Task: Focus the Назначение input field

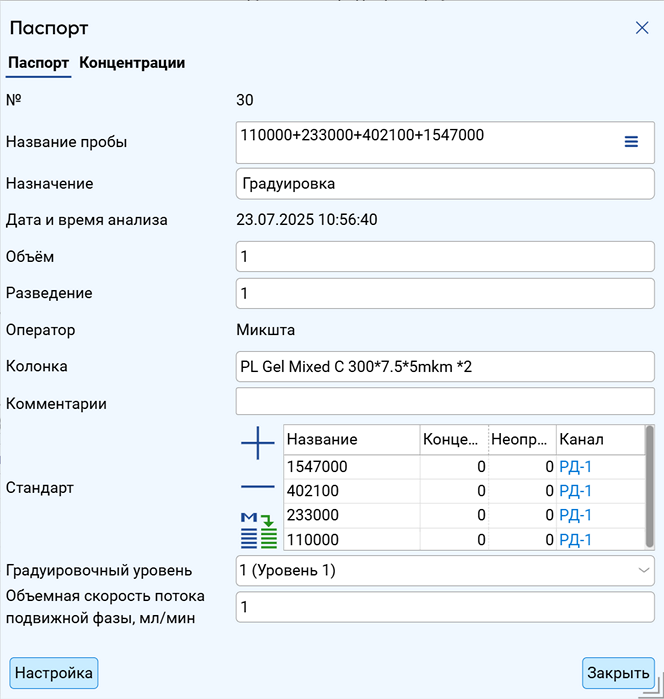Action: click(445, 184)
